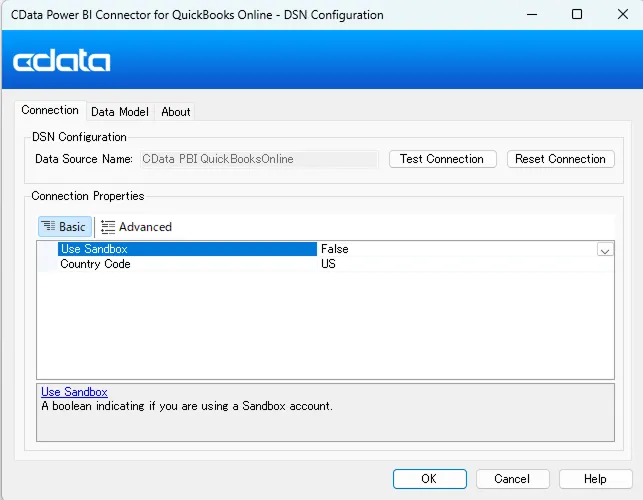
Task: Maximize the DSN Configuration window
Action: coord(576,15)
